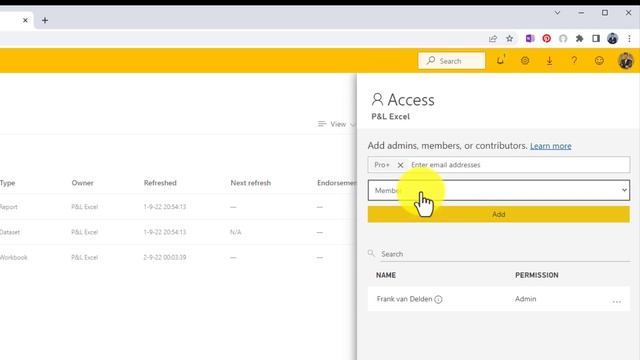Open the Chrome profile avatar
640x360 pixels.
pos(612,38)
